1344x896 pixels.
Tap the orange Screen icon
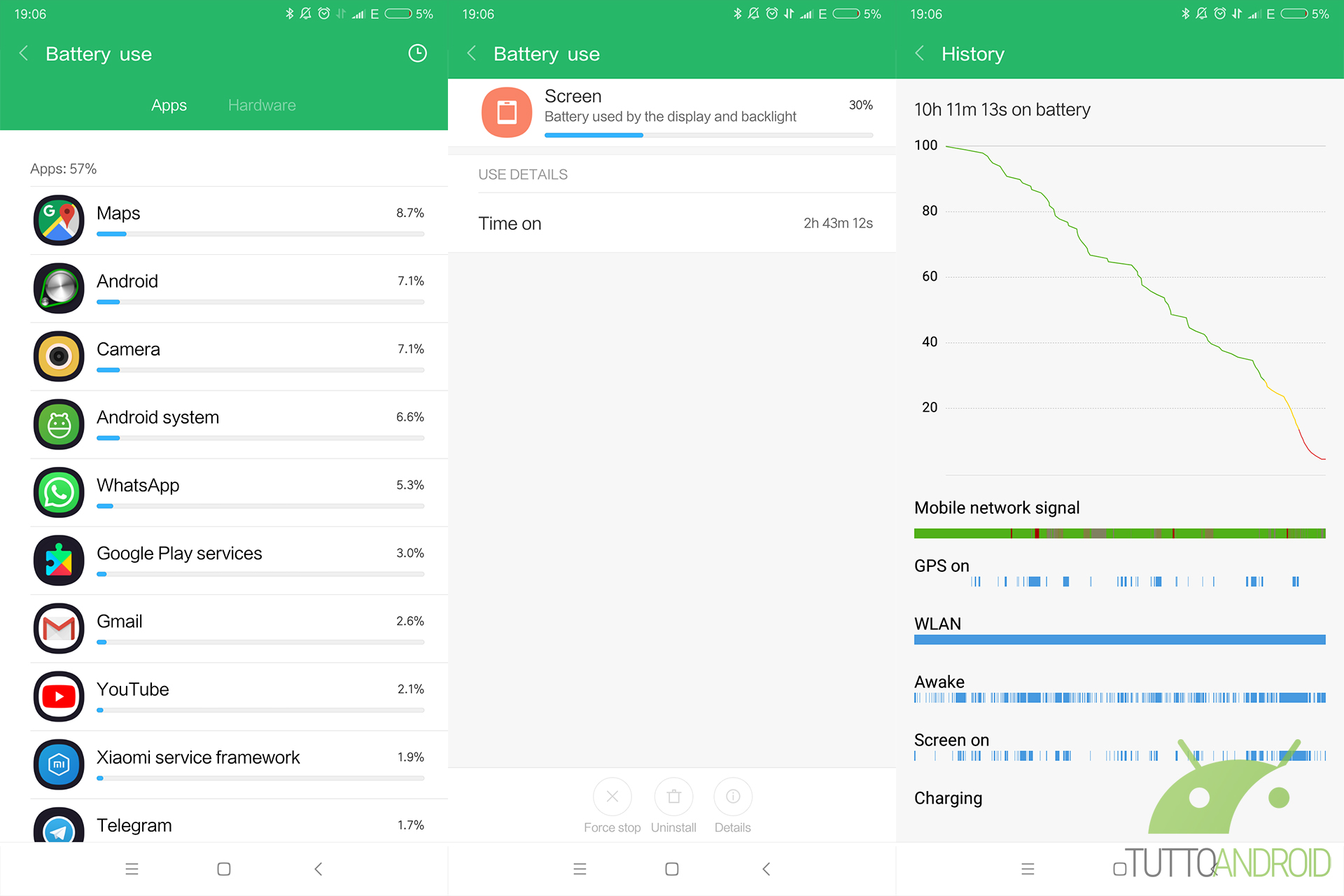click(x=507, y=112)
